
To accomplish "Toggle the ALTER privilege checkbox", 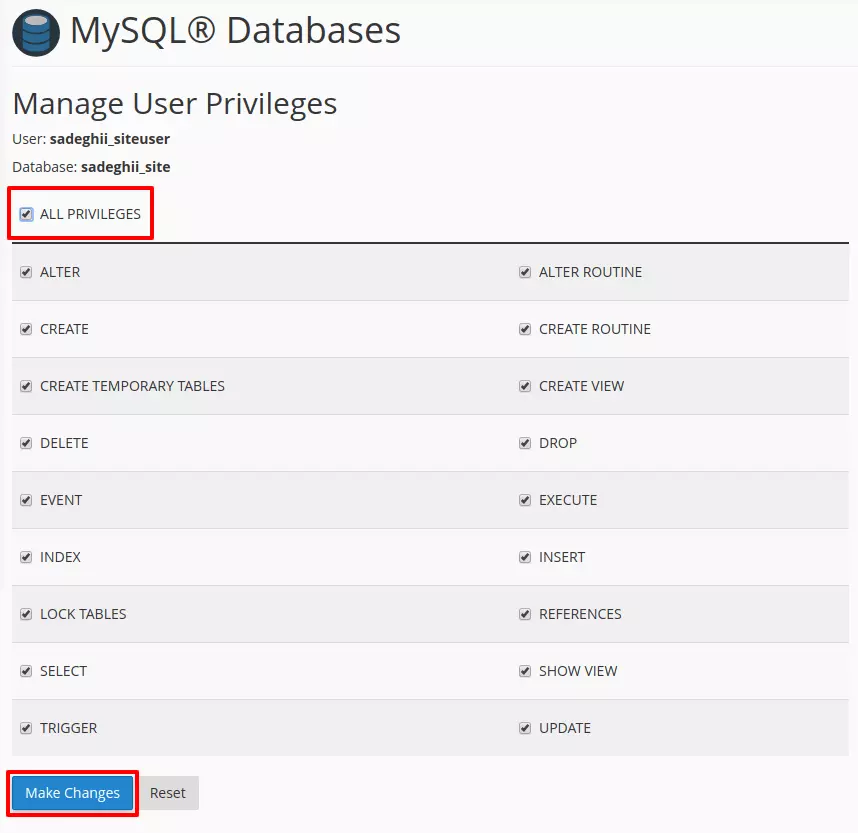I will click(x=26, y=272).
